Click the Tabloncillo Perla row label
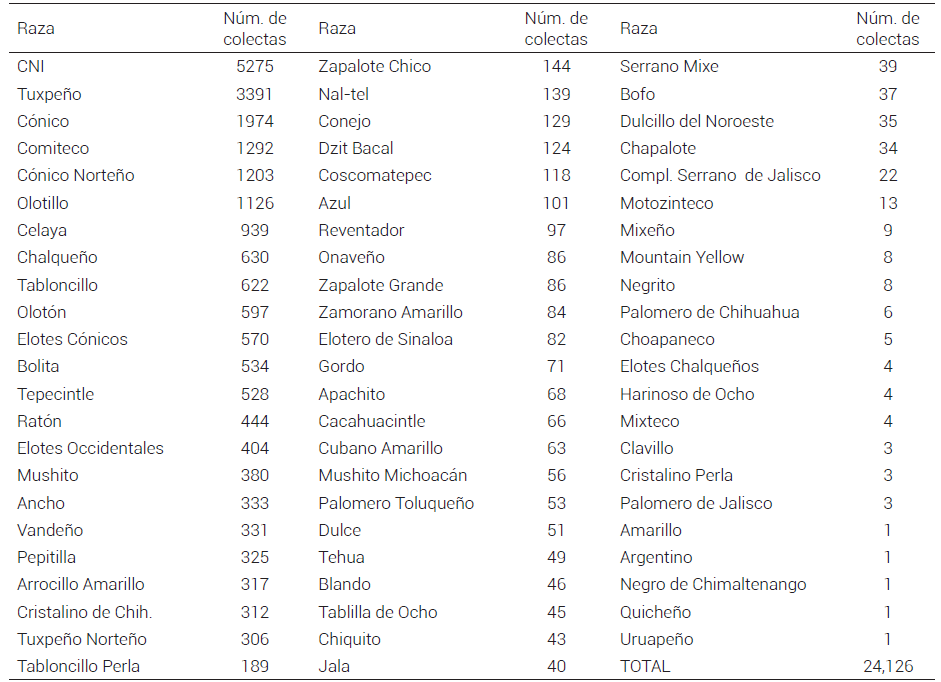This screenshot has height=682, width=941. click(x=78, y=666)
